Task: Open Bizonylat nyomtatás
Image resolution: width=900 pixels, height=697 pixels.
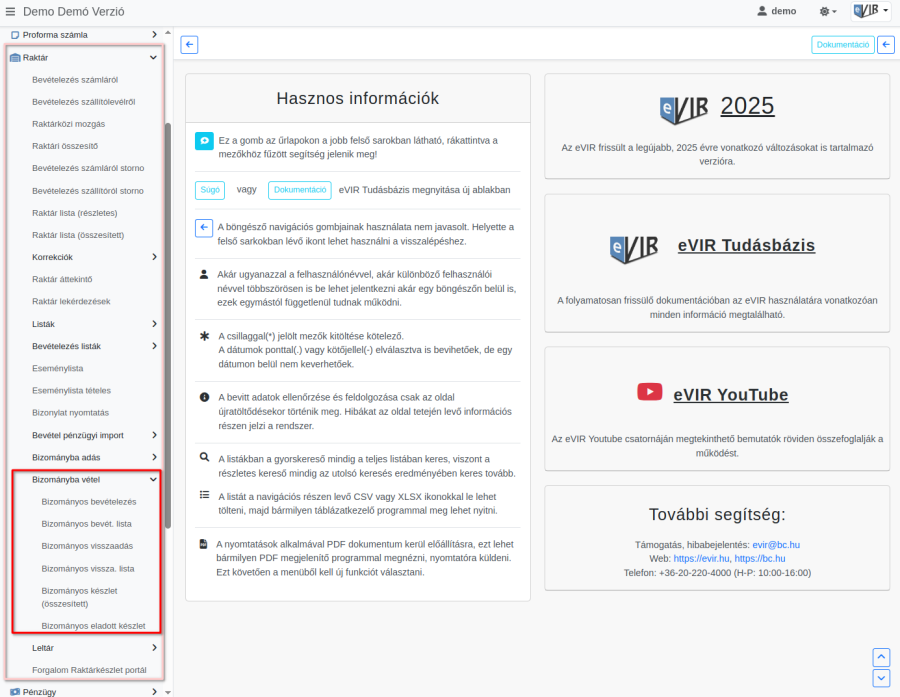Action: 70,413
